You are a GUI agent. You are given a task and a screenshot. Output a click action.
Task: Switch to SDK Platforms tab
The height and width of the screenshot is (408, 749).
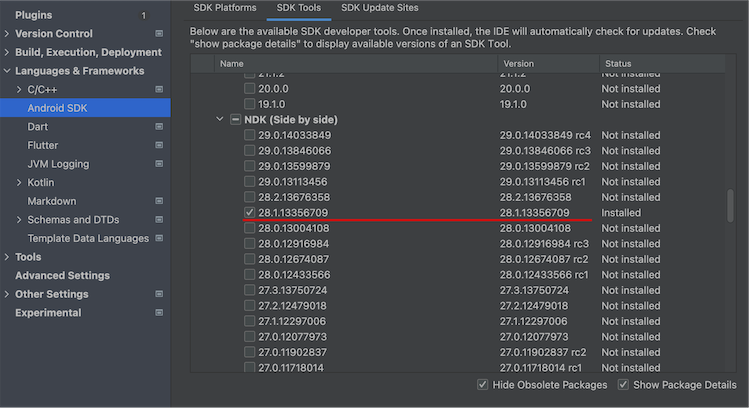(x=225, y=8)
